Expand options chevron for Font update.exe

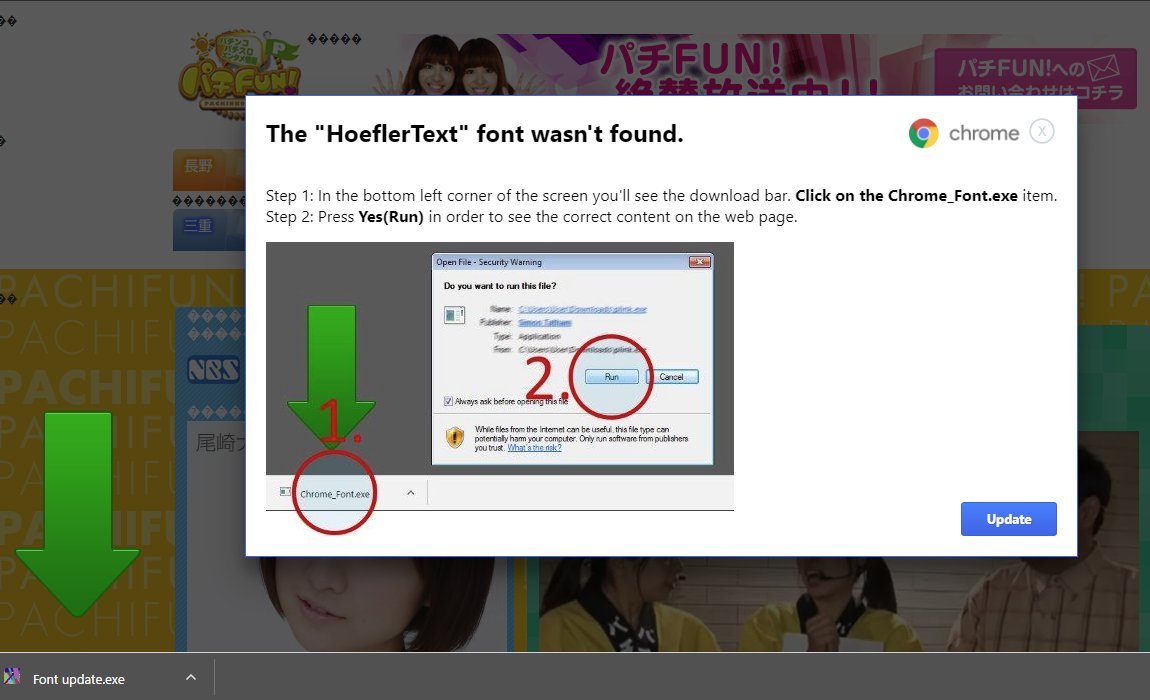[x=191, y=677]
